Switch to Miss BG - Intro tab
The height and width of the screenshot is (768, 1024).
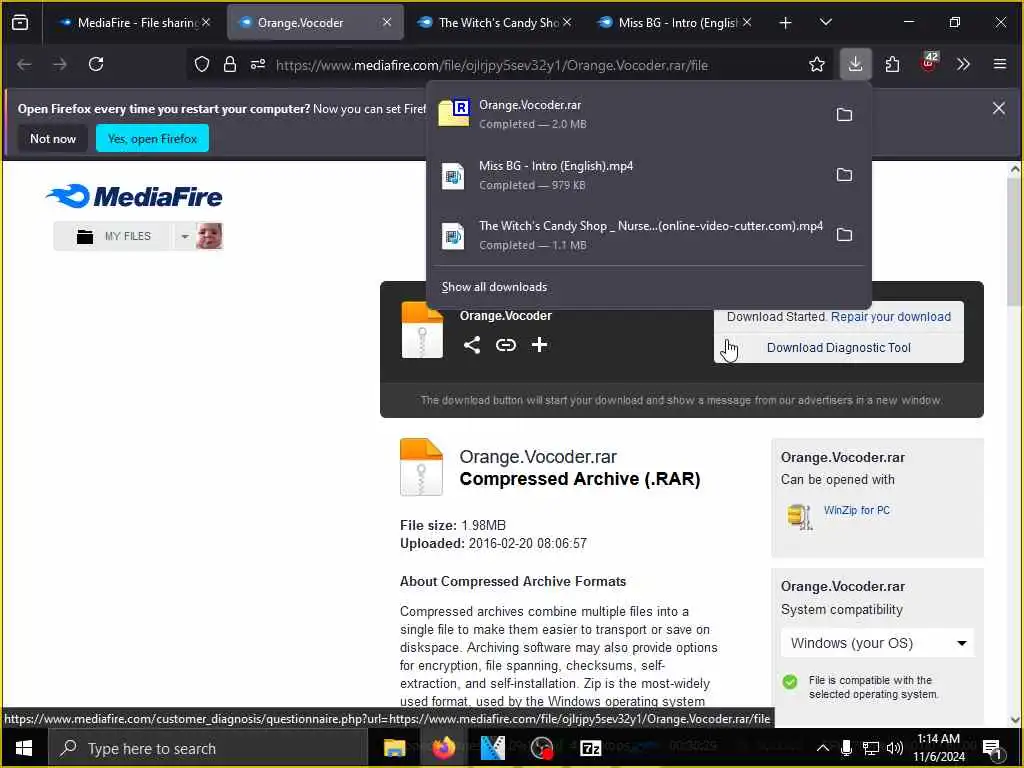[676, 22]
